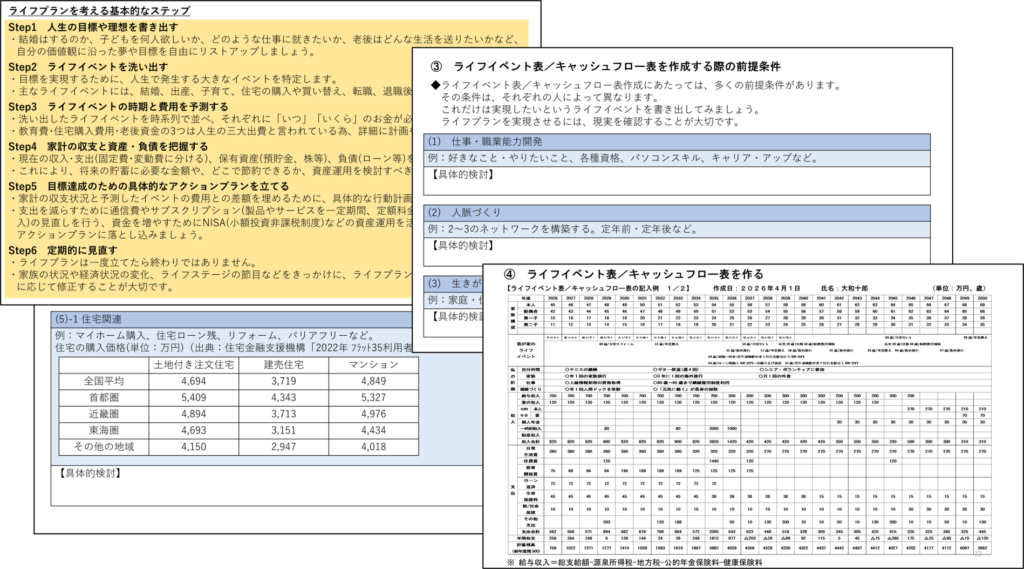Click the cell with value 3,713

pos(283,414)
